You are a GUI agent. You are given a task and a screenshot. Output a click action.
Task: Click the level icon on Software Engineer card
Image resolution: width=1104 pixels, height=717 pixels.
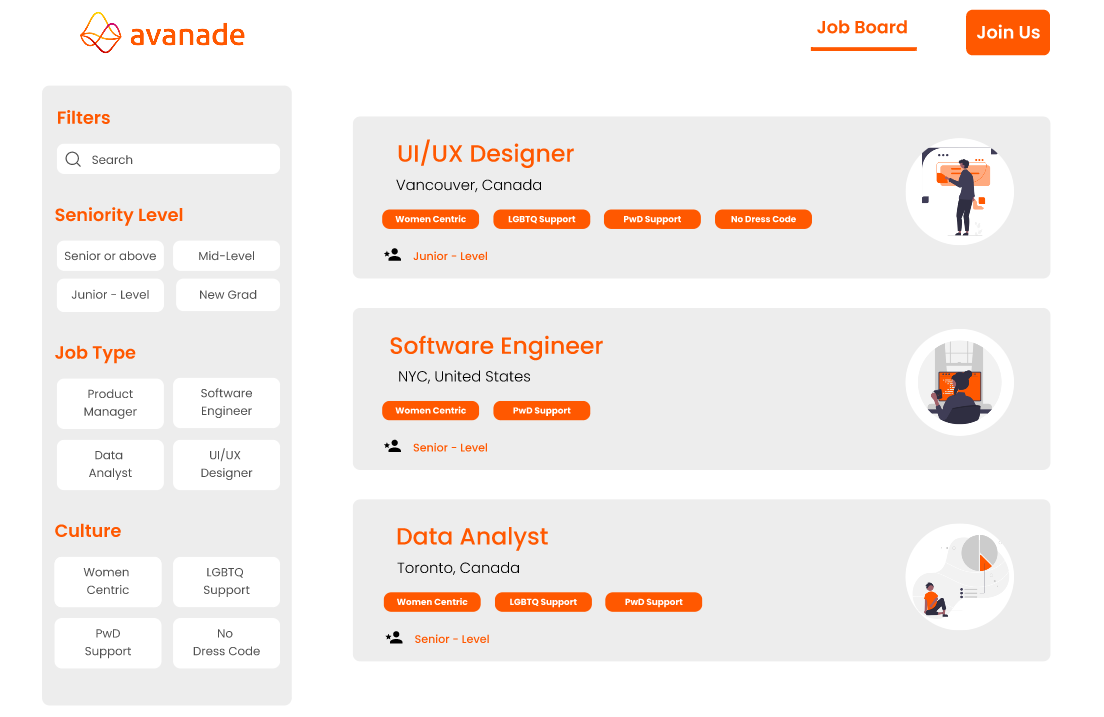point(392,445)
